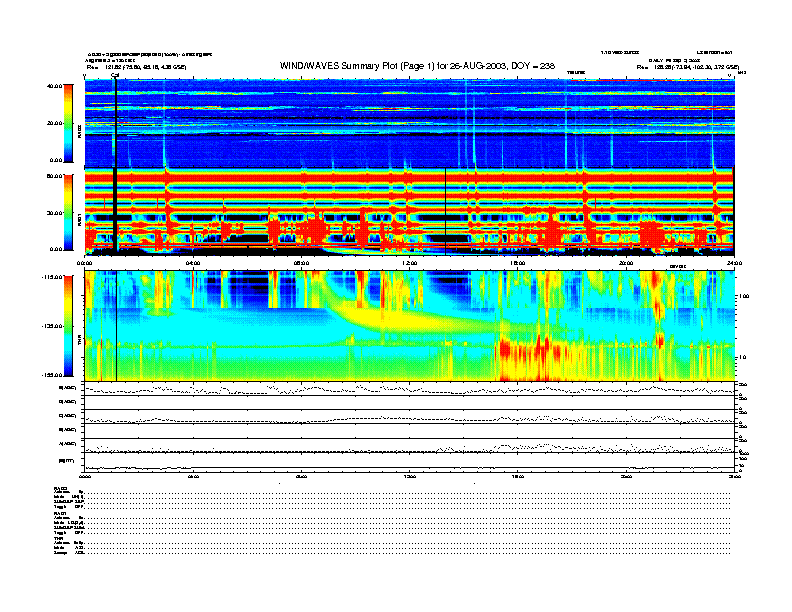
Task: Click the TNR color scale bar
Action: tap(68, 326)
